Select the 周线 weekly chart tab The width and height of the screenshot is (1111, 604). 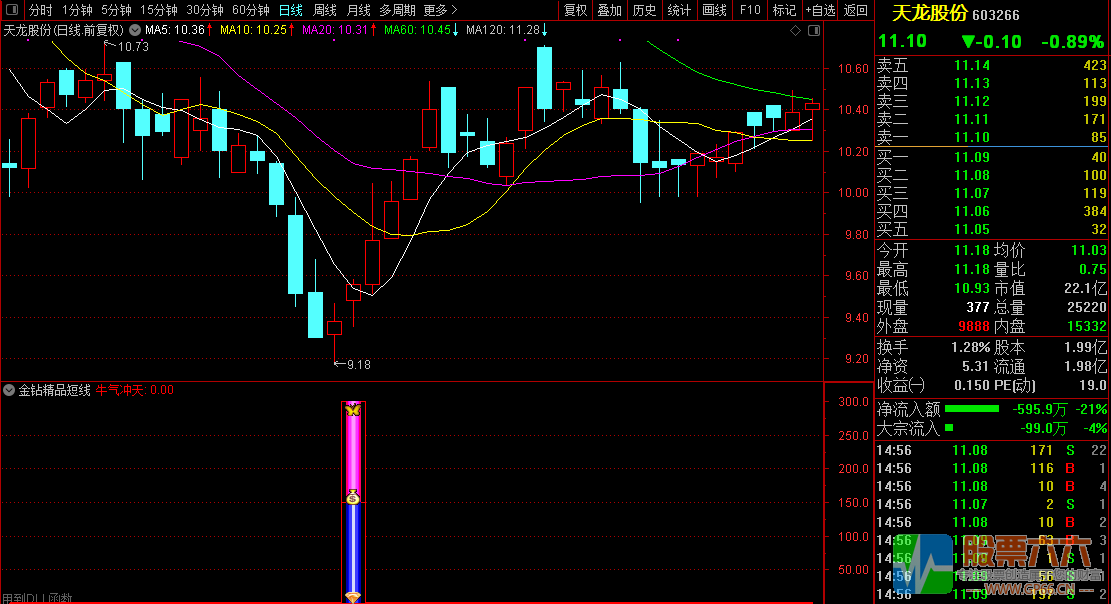pyautogui.click(x=325, y=10)
